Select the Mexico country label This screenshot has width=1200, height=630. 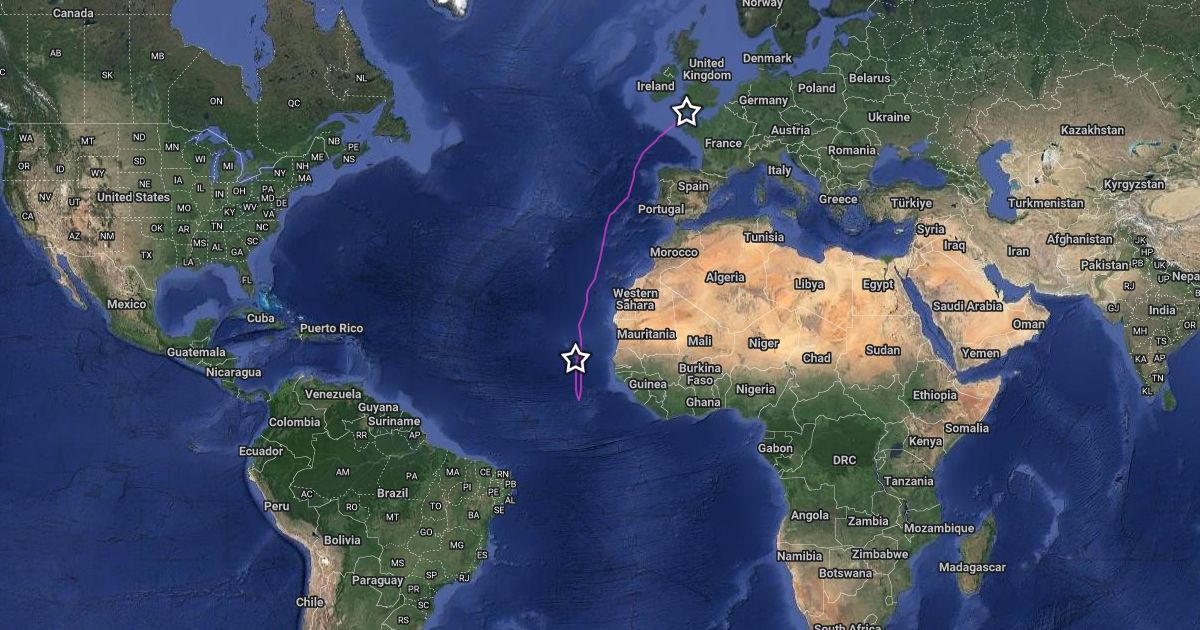pos(126,304)
